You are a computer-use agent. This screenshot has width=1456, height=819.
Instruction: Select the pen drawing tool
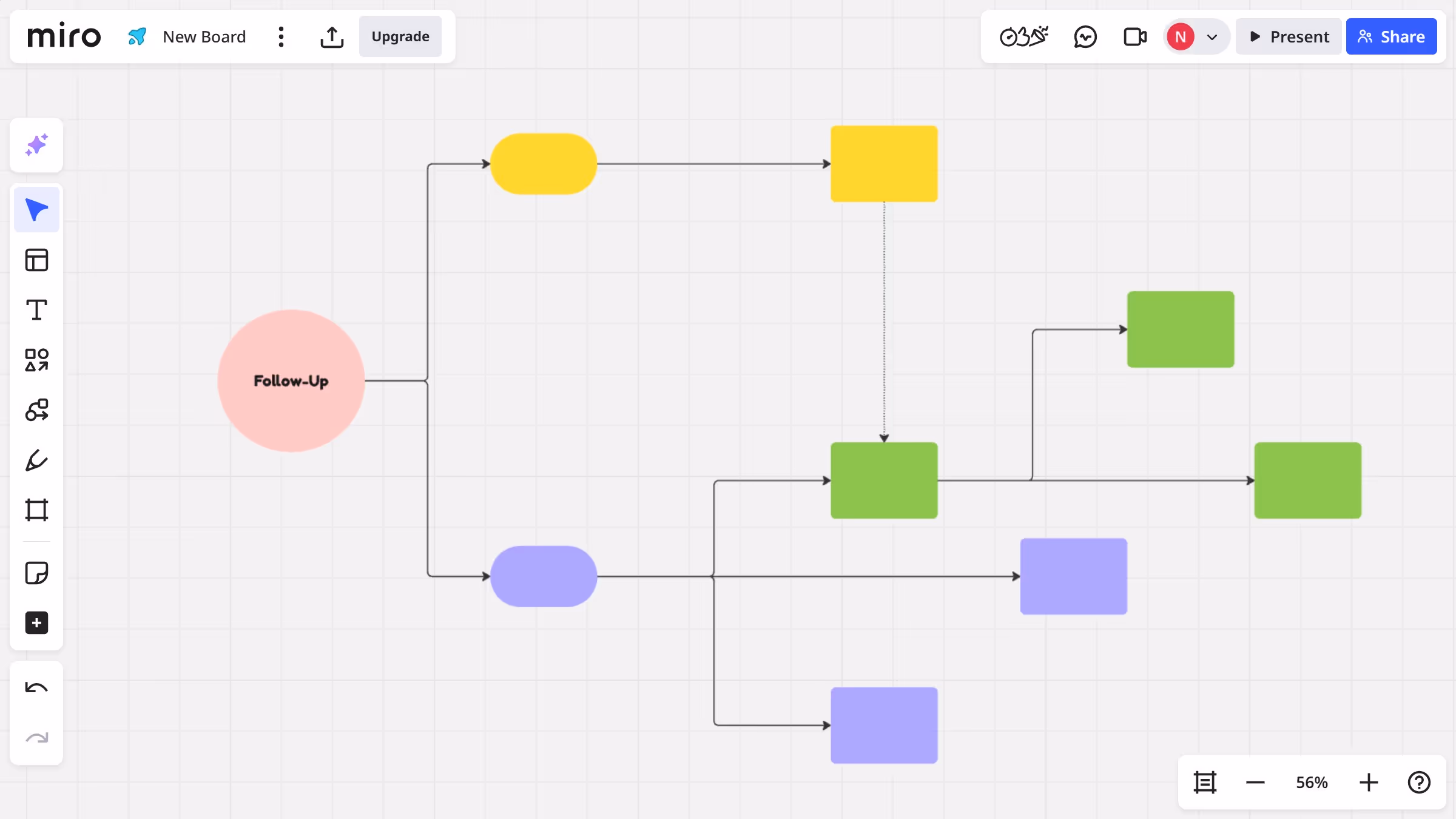[x=36, y=460]
